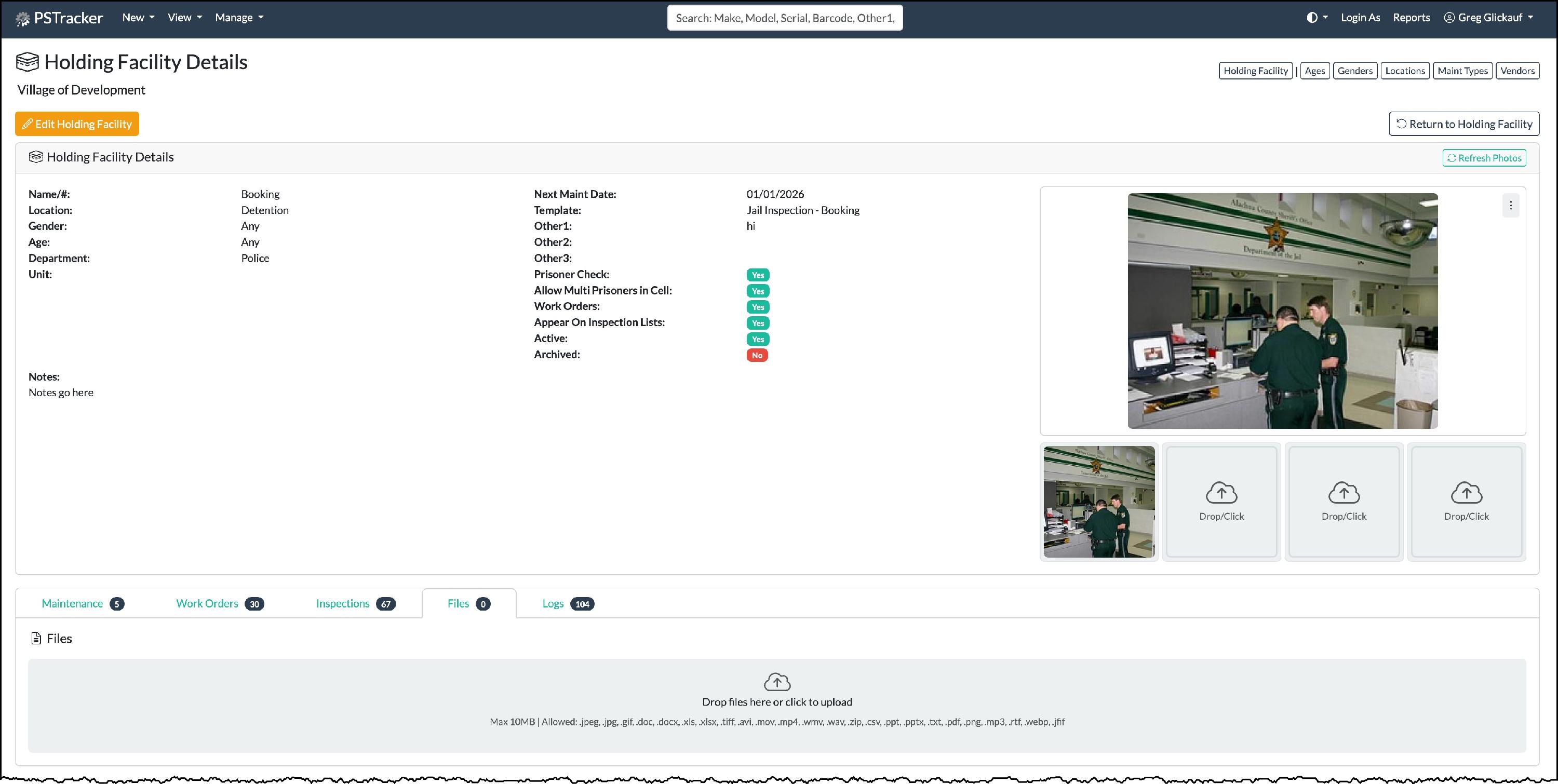
Task: Click the Refresh Photos button
Action: pyautogui.click(x=1484, y=158)
